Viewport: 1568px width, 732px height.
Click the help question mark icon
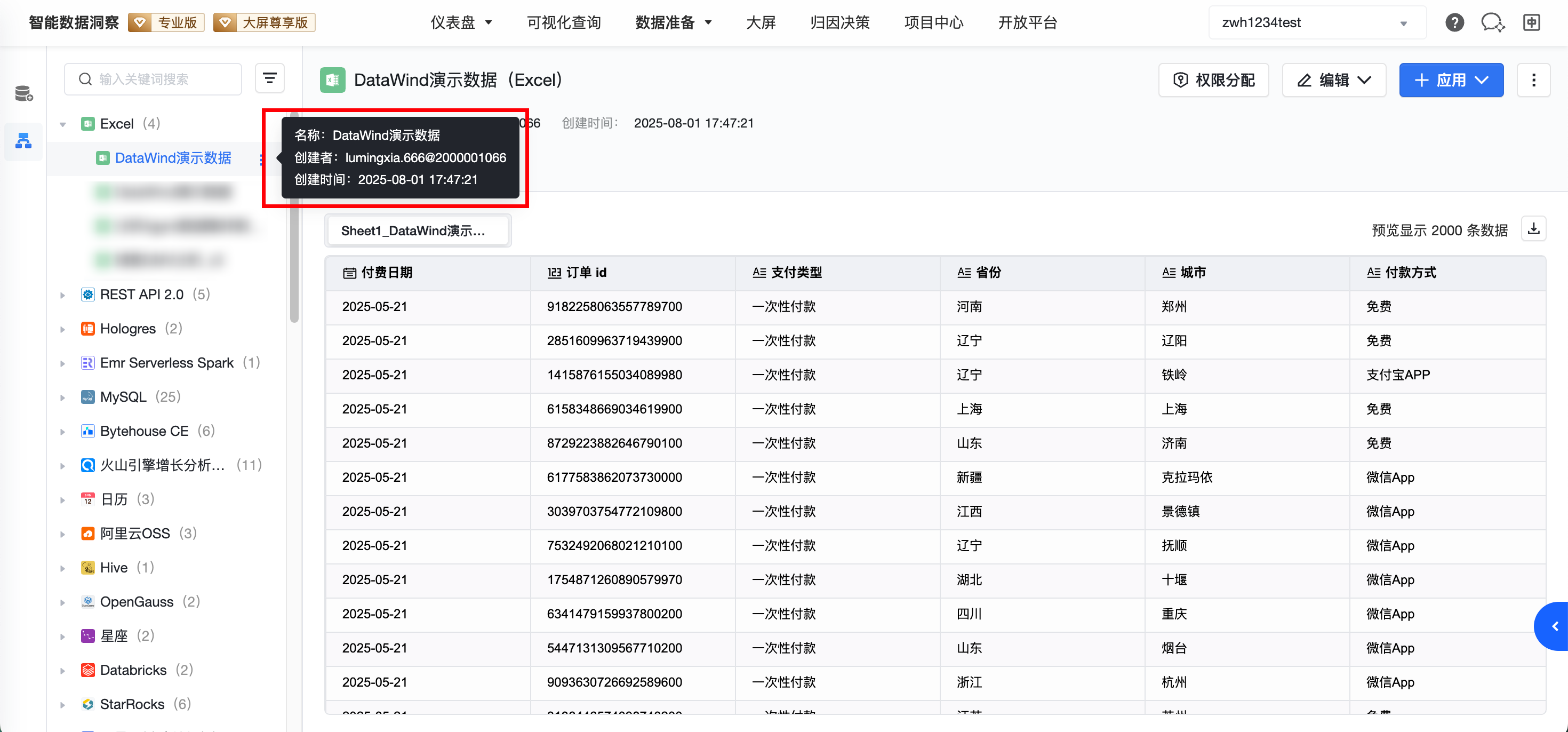tap(1454, 22)
